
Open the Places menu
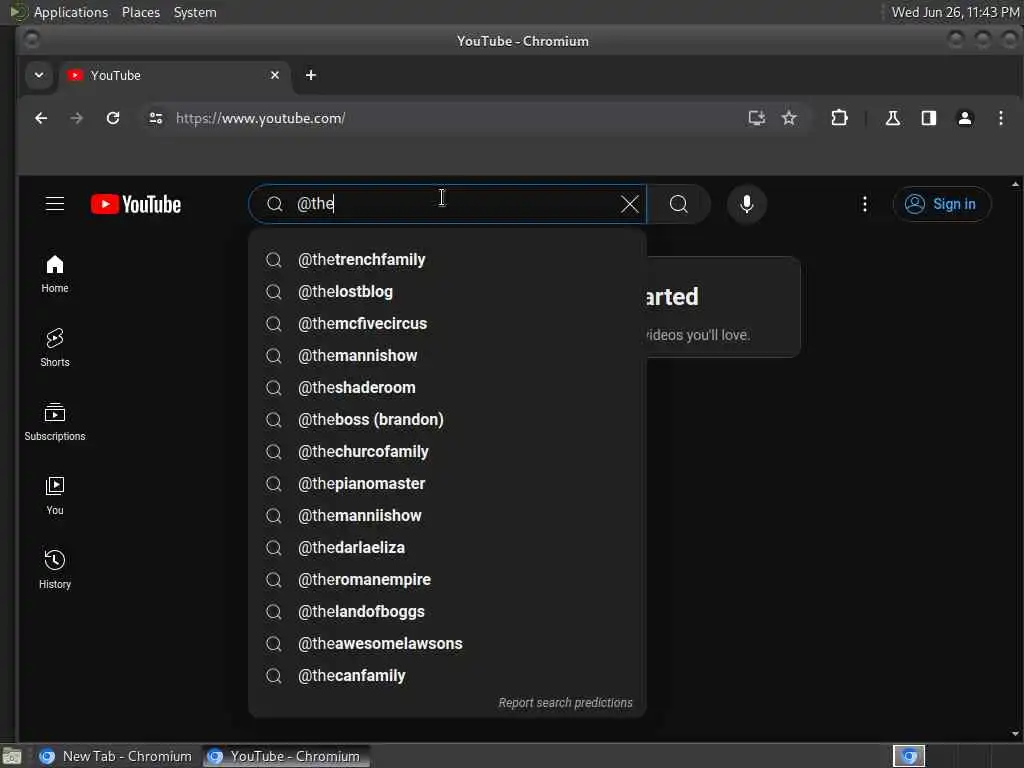tap(140, 12)
